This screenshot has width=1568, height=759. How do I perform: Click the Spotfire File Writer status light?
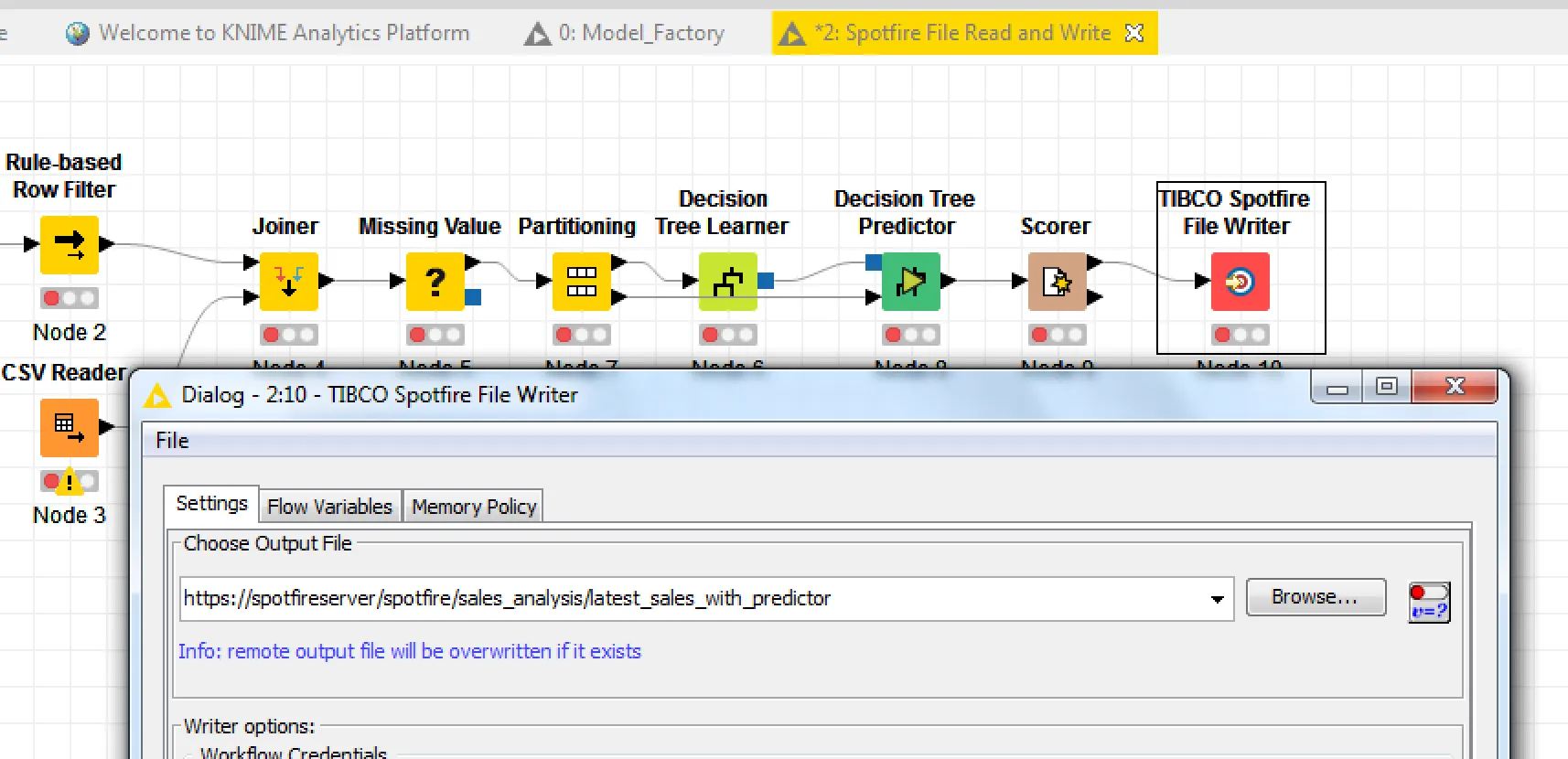[1240, 335]
